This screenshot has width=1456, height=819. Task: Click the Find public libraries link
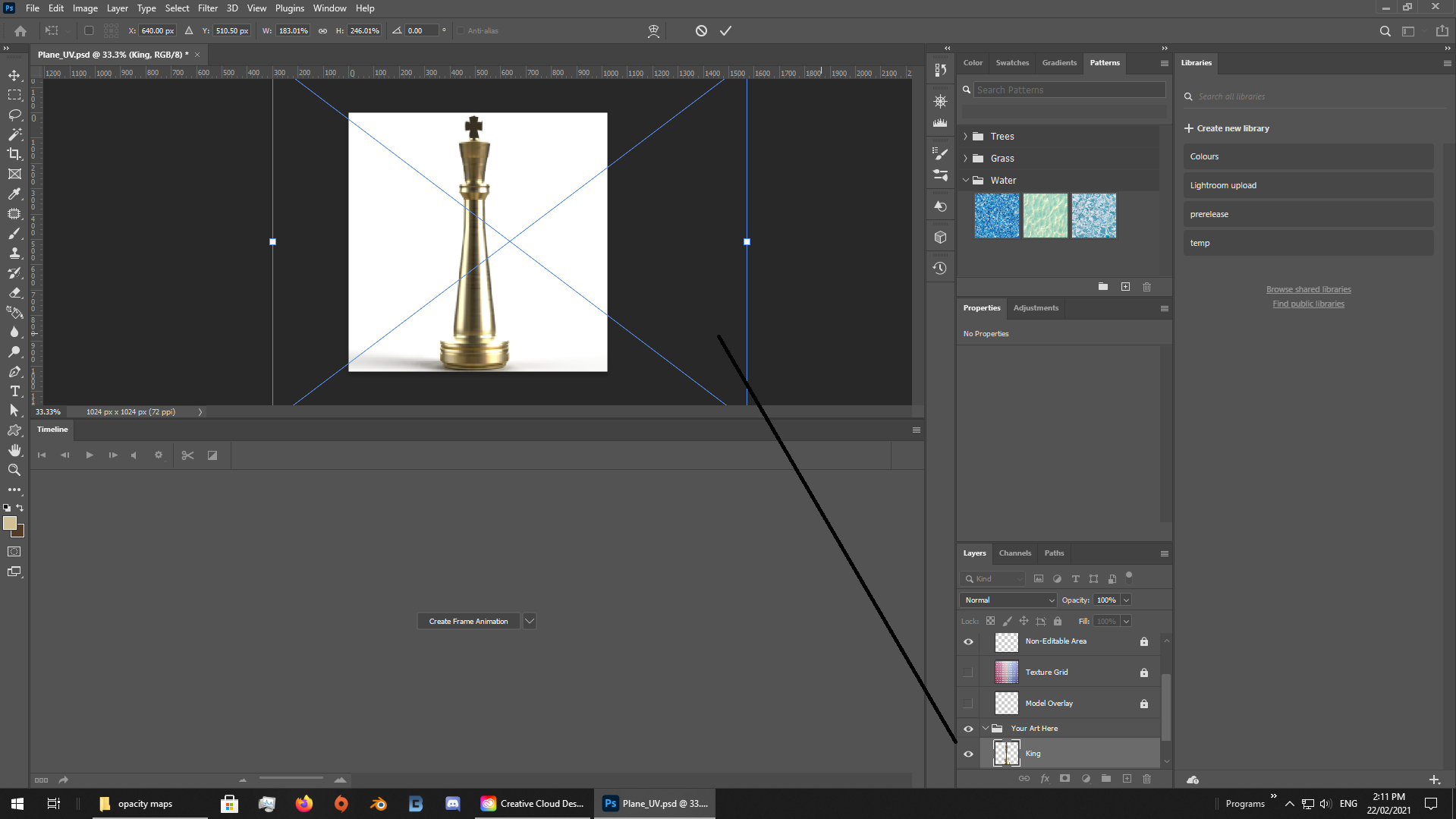(x=1308, y=304)
